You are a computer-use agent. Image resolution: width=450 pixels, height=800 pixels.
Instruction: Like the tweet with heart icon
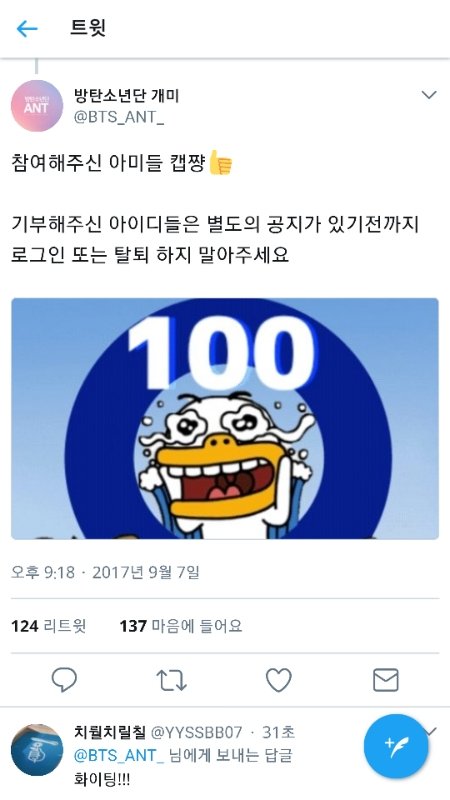(279, 680)
